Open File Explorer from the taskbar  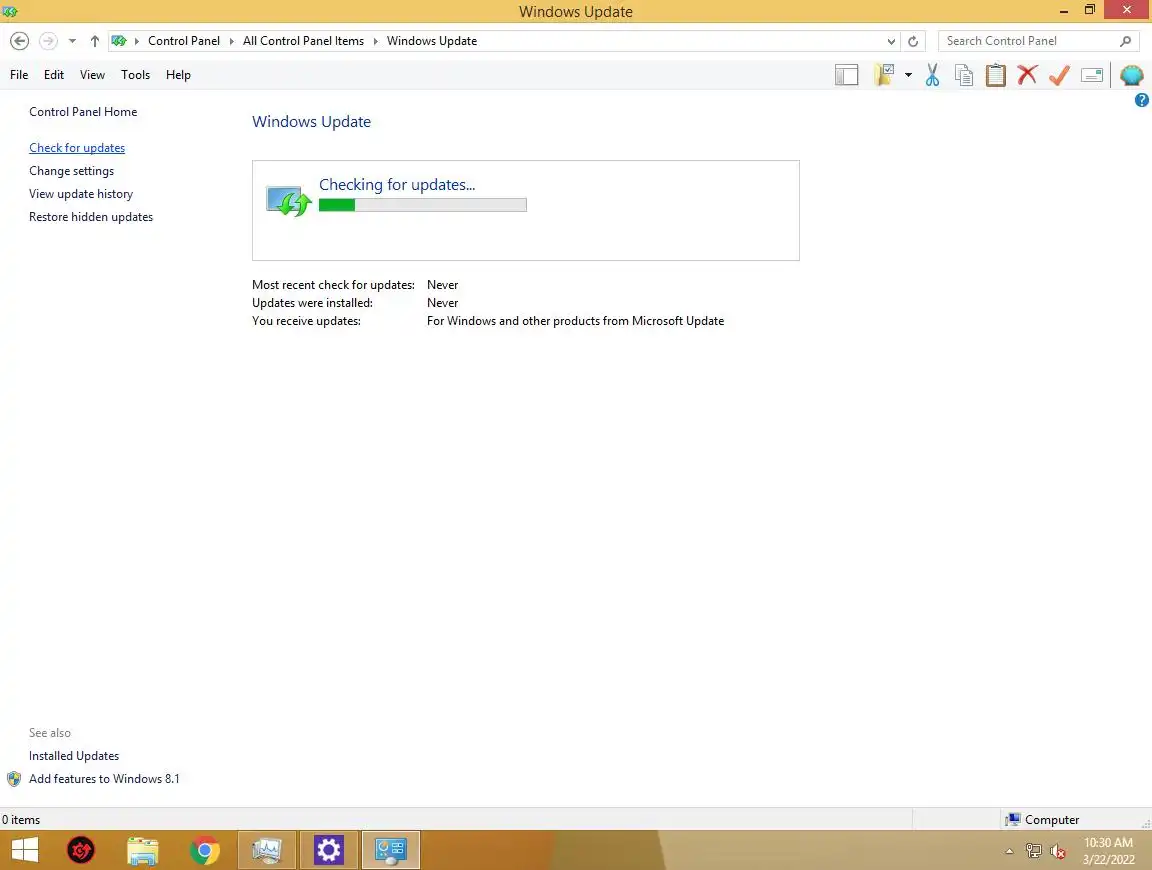pos(143,850)
